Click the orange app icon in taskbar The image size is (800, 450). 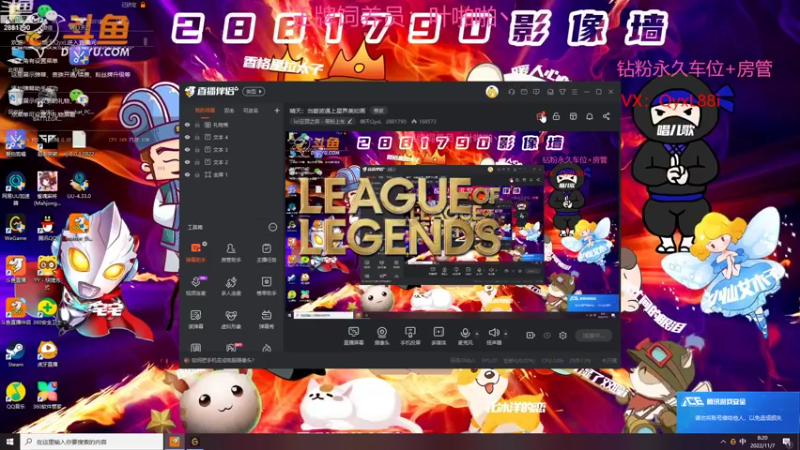tap(174, 442)
